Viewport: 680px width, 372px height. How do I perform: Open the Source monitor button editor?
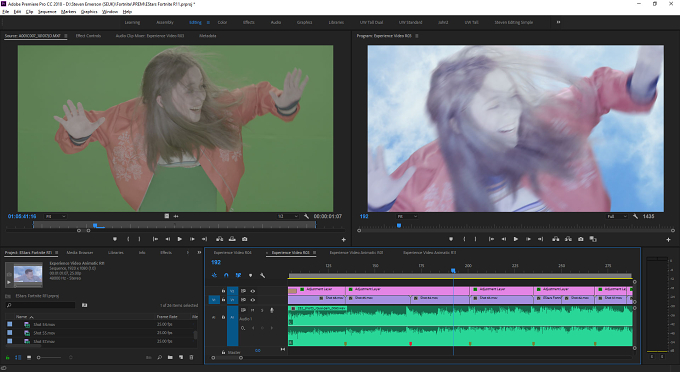pos(343,239)
